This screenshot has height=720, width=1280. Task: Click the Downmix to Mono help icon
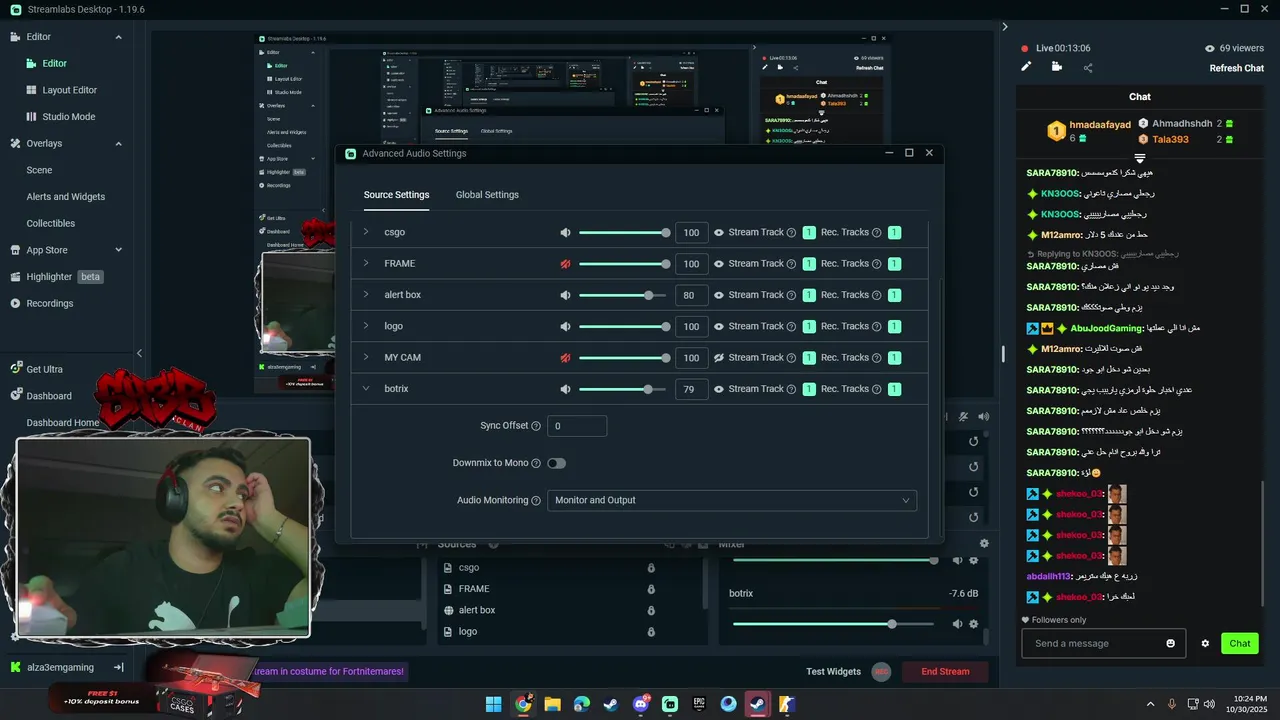pyautogui.click(x=536, y=463)
